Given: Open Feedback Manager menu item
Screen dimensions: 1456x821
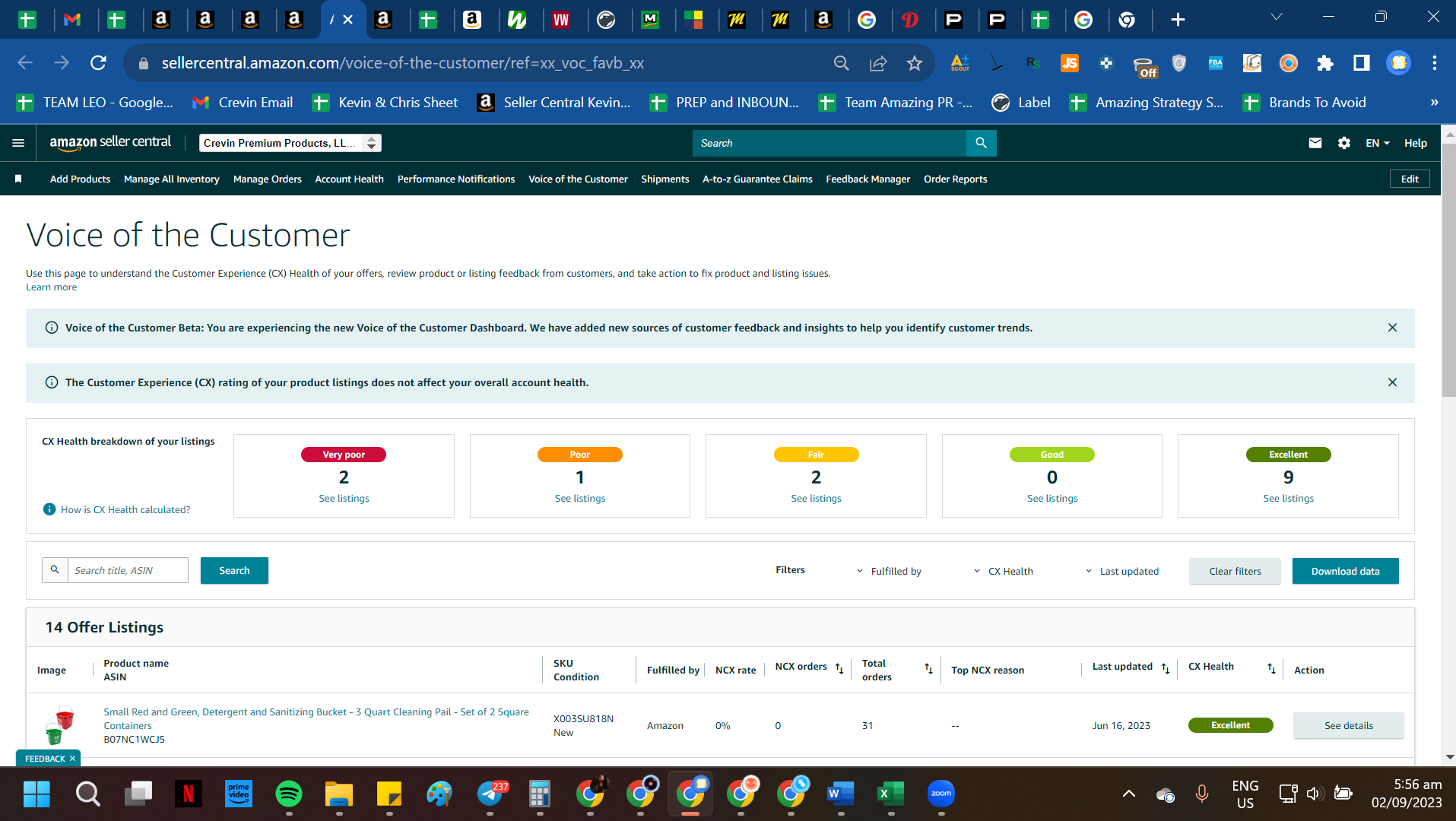Looking at the screenshot, I should pyautogui.click(x=868, y=179).
